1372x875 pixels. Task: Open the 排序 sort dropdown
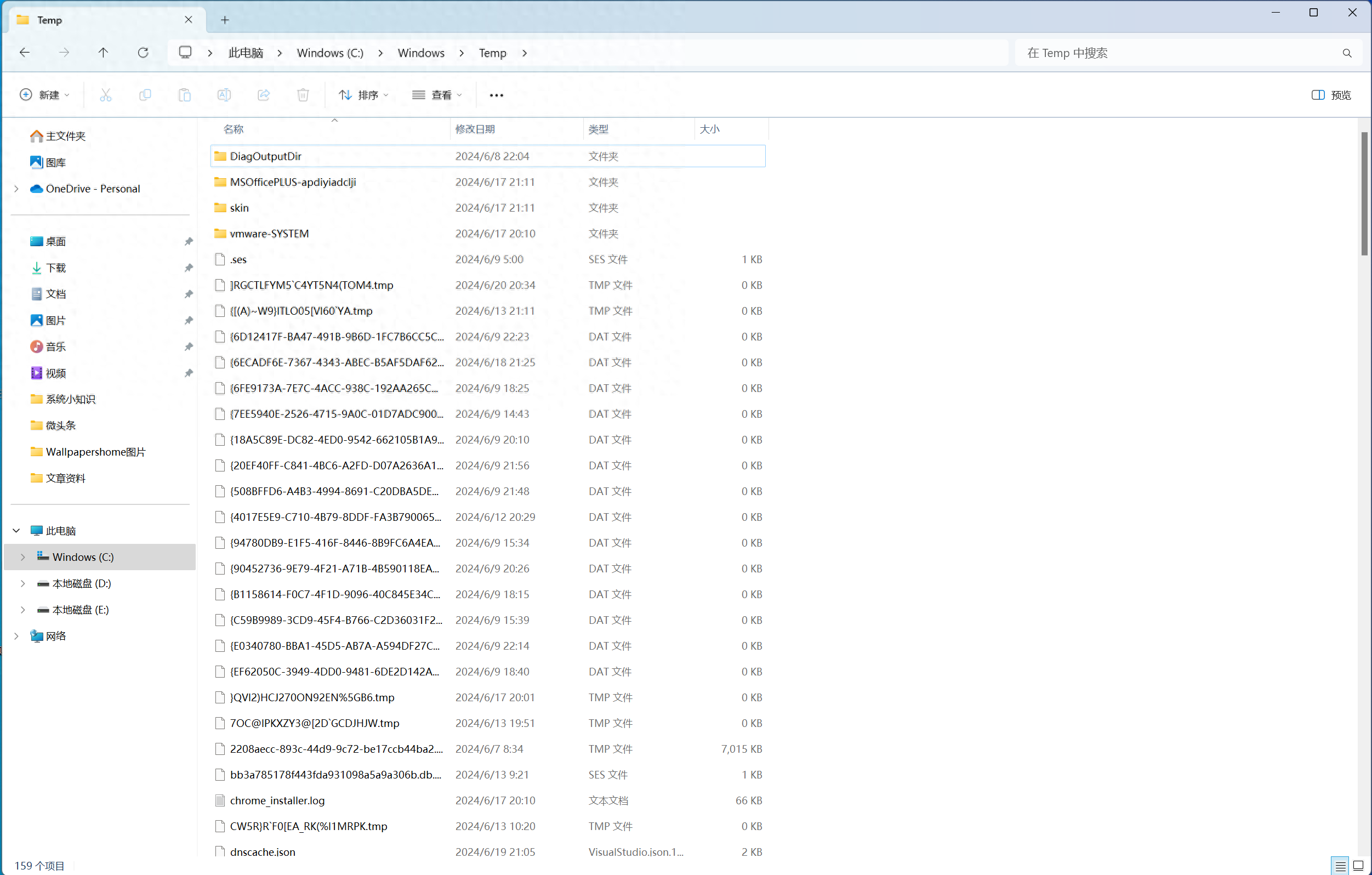point(363,95)
